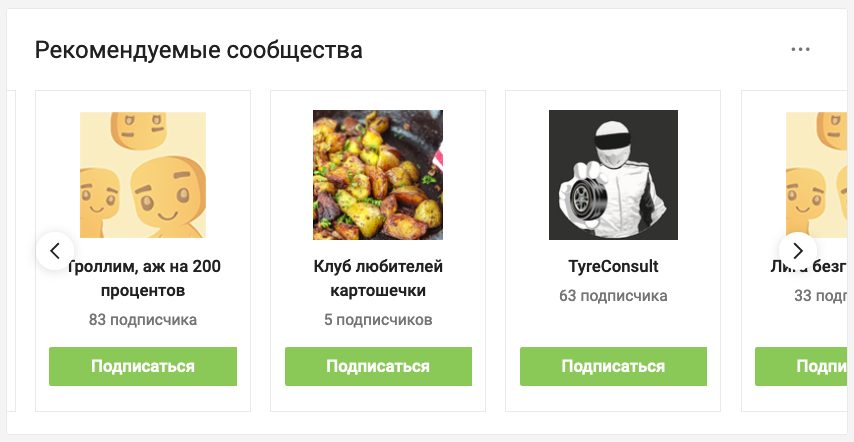854x442 pixels.
Task: Subscribe to Клуб любителей картошечки
Action: [x=378, y=366]
